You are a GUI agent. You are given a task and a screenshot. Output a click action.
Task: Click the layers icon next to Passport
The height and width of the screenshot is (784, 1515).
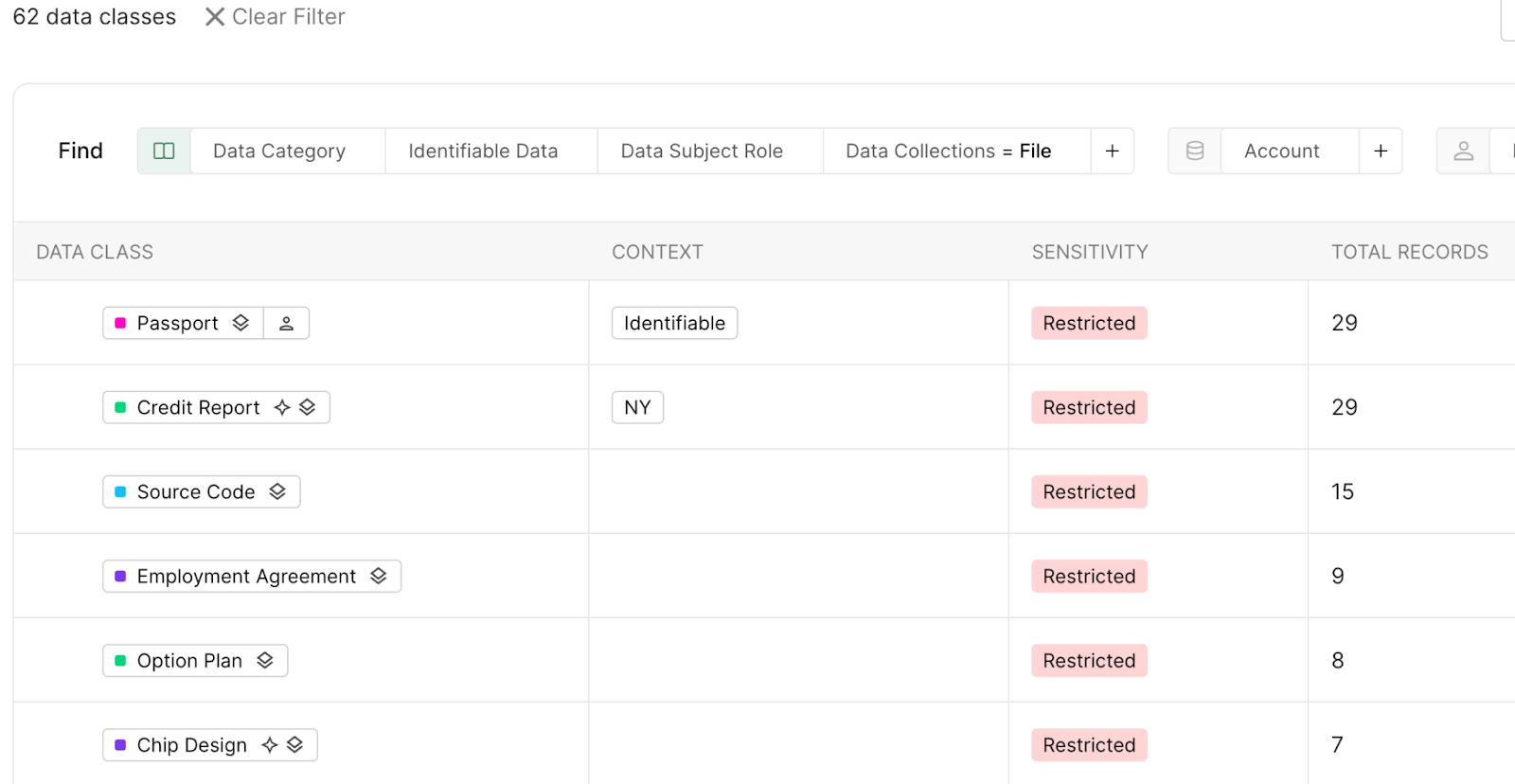click(x=241, y=323)
